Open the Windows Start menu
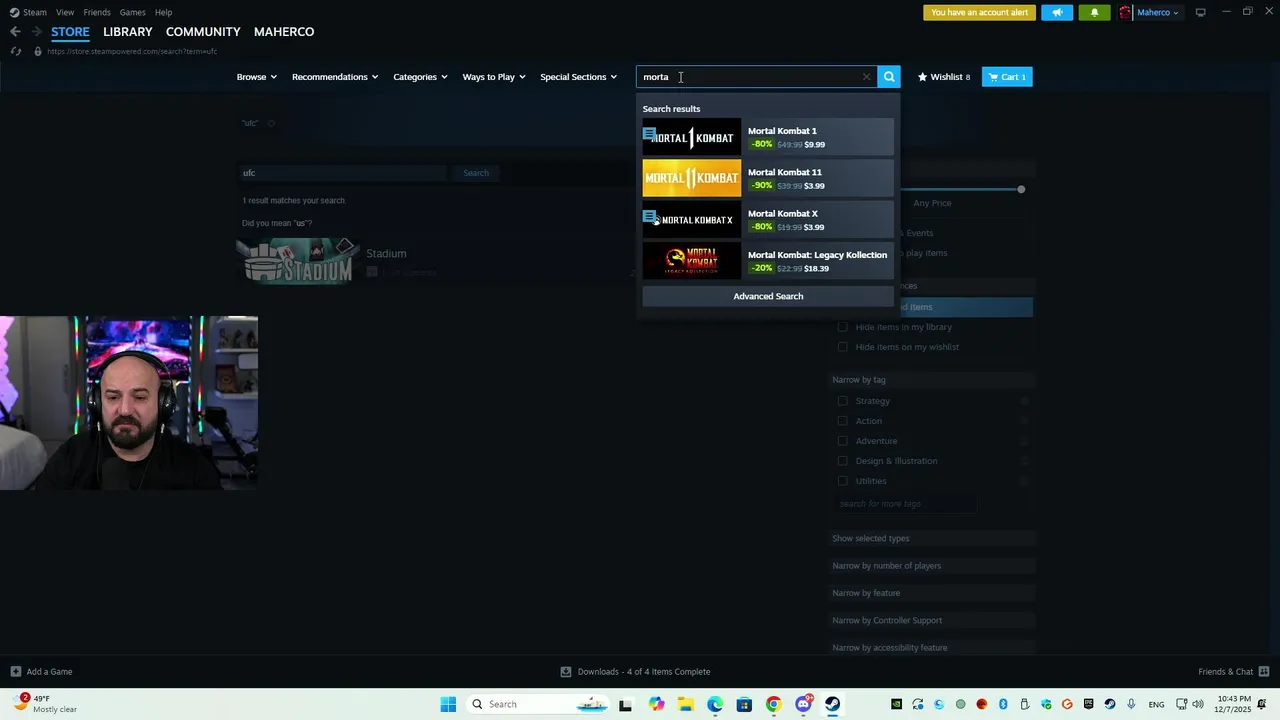The image size is (1280, 720). pos(448,704)
